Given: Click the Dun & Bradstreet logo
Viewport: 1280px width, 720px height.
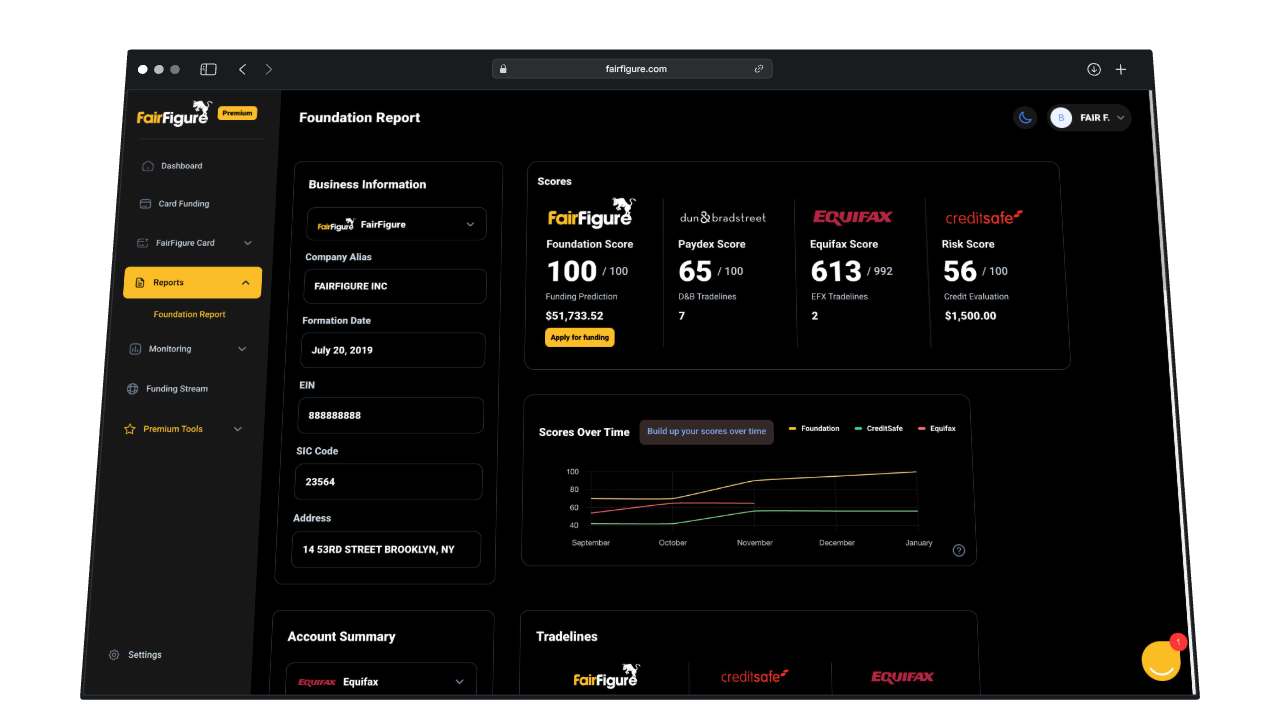Looking at the screenshot, I should (723, 217).
